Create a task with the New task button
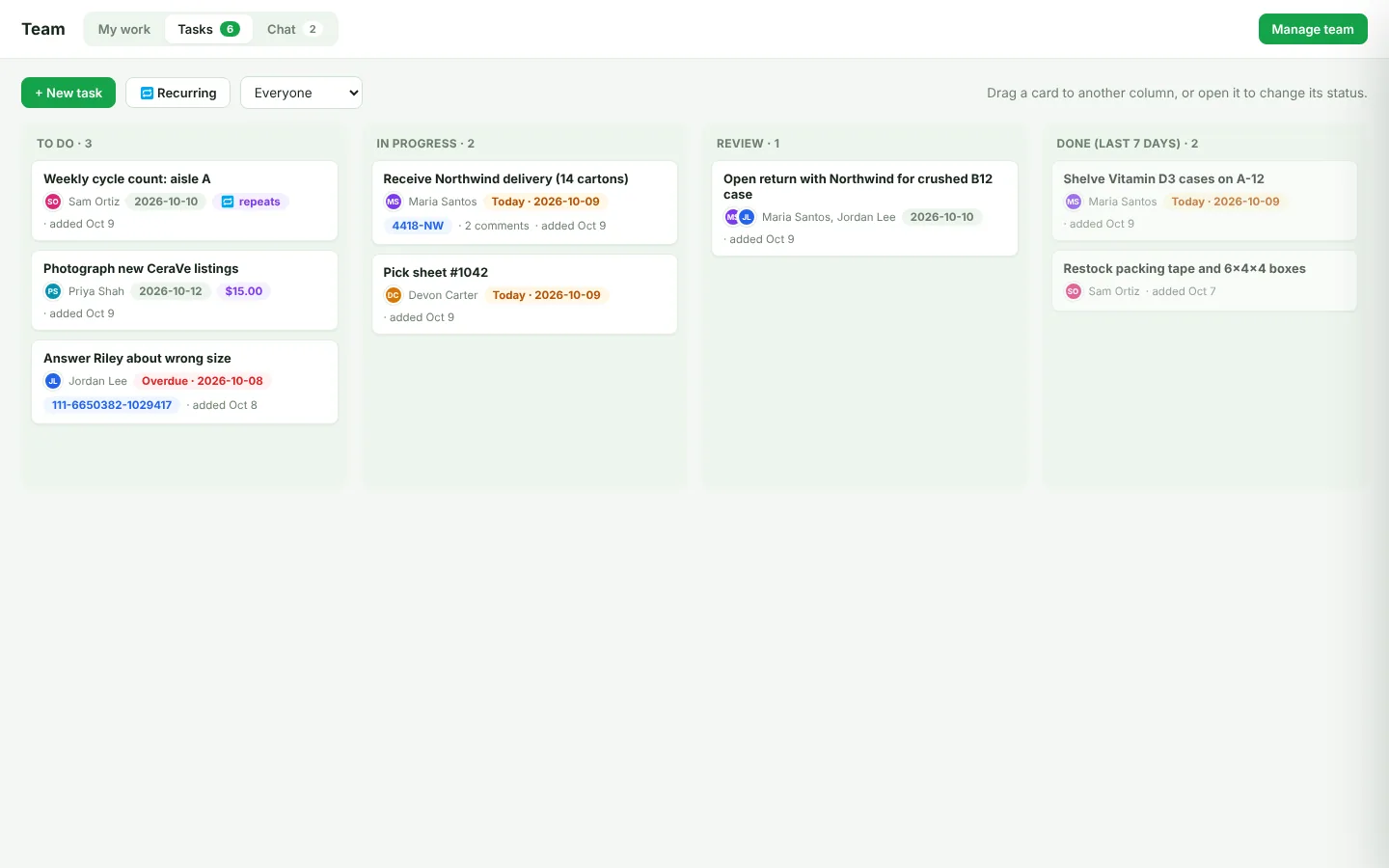This screenshot has width=1389, height=868. click(x=68, y=93)
